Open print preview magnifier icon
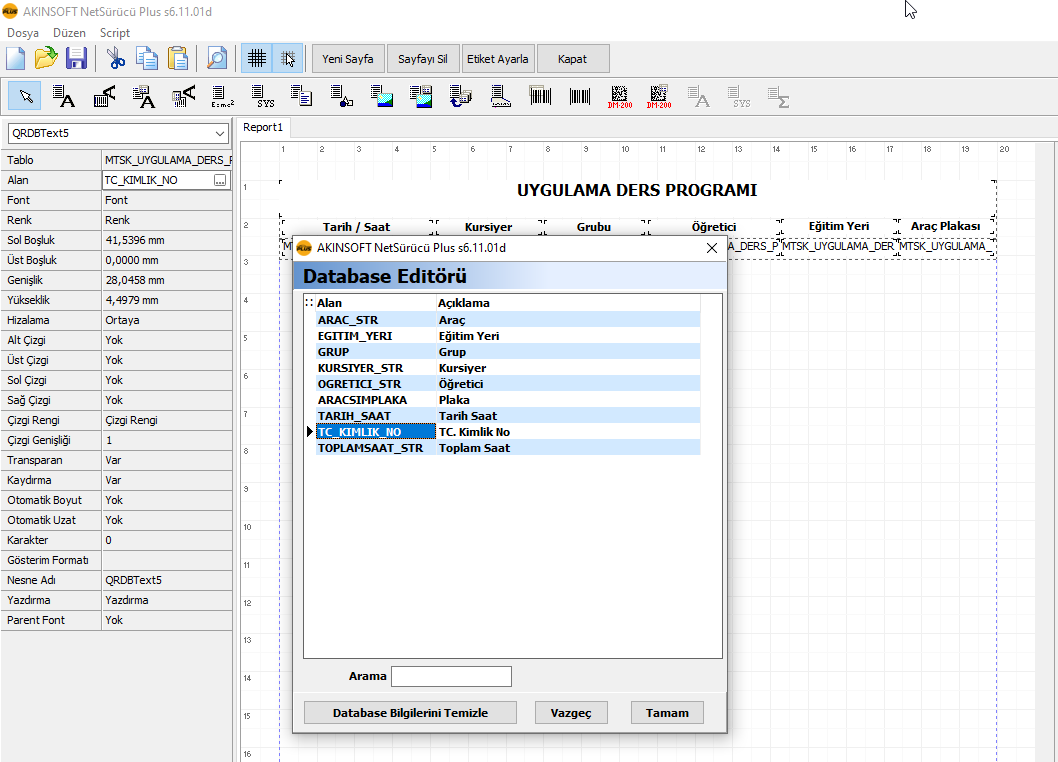This screenshot has height=762, width=1058. coord(217,59)
